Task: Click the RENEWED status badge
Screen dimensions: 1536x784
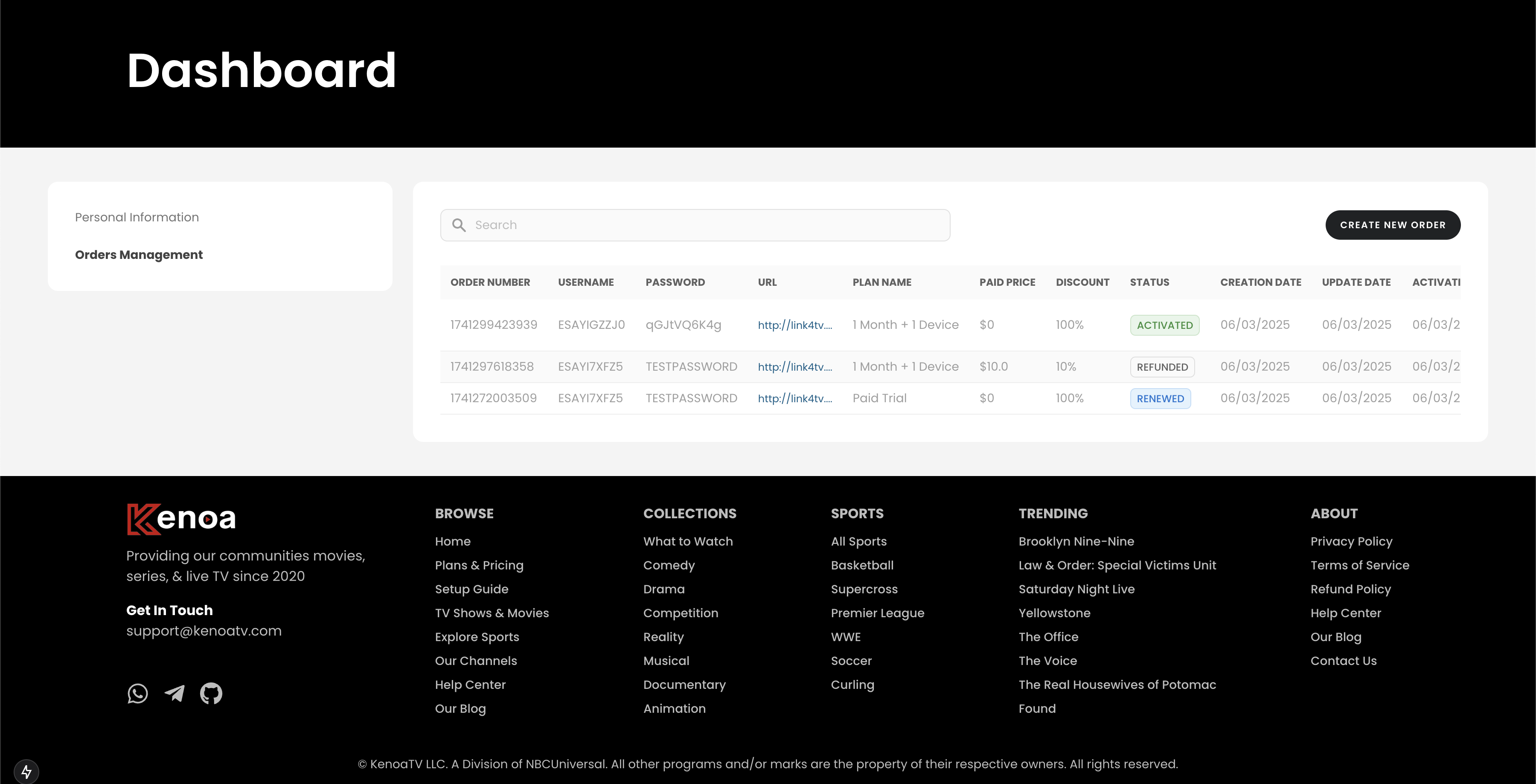Action: pyautogui.click(x=1160, y=398)
